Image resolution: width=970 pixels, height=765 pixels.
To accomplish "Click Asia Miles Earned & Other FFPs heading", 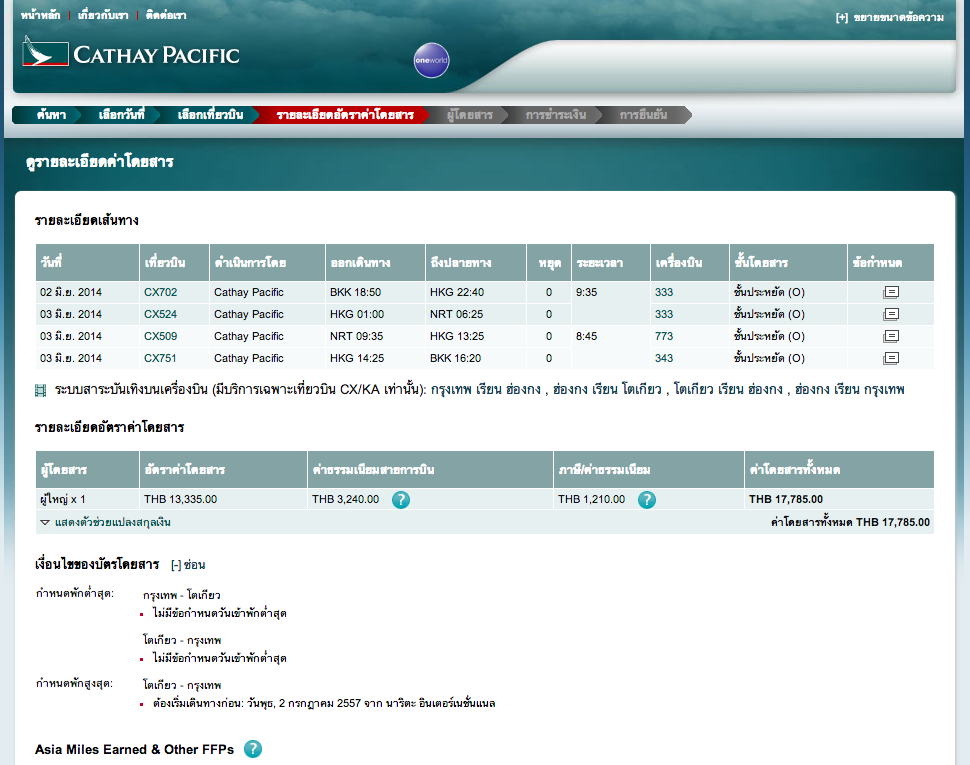I will (134, 750).
